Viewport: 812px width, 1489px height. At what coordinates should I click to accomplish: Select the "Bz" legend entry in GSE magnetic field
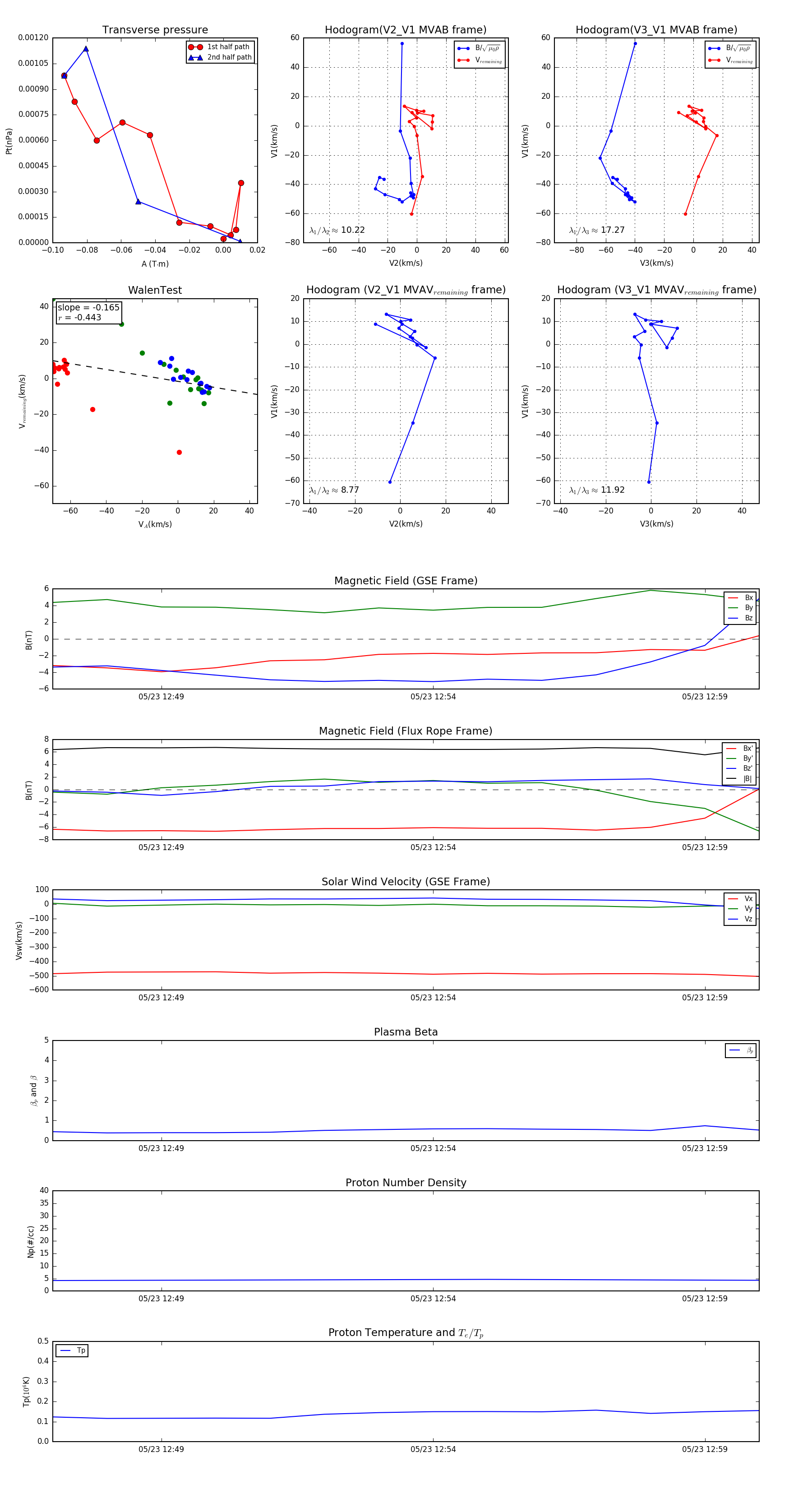740,619
